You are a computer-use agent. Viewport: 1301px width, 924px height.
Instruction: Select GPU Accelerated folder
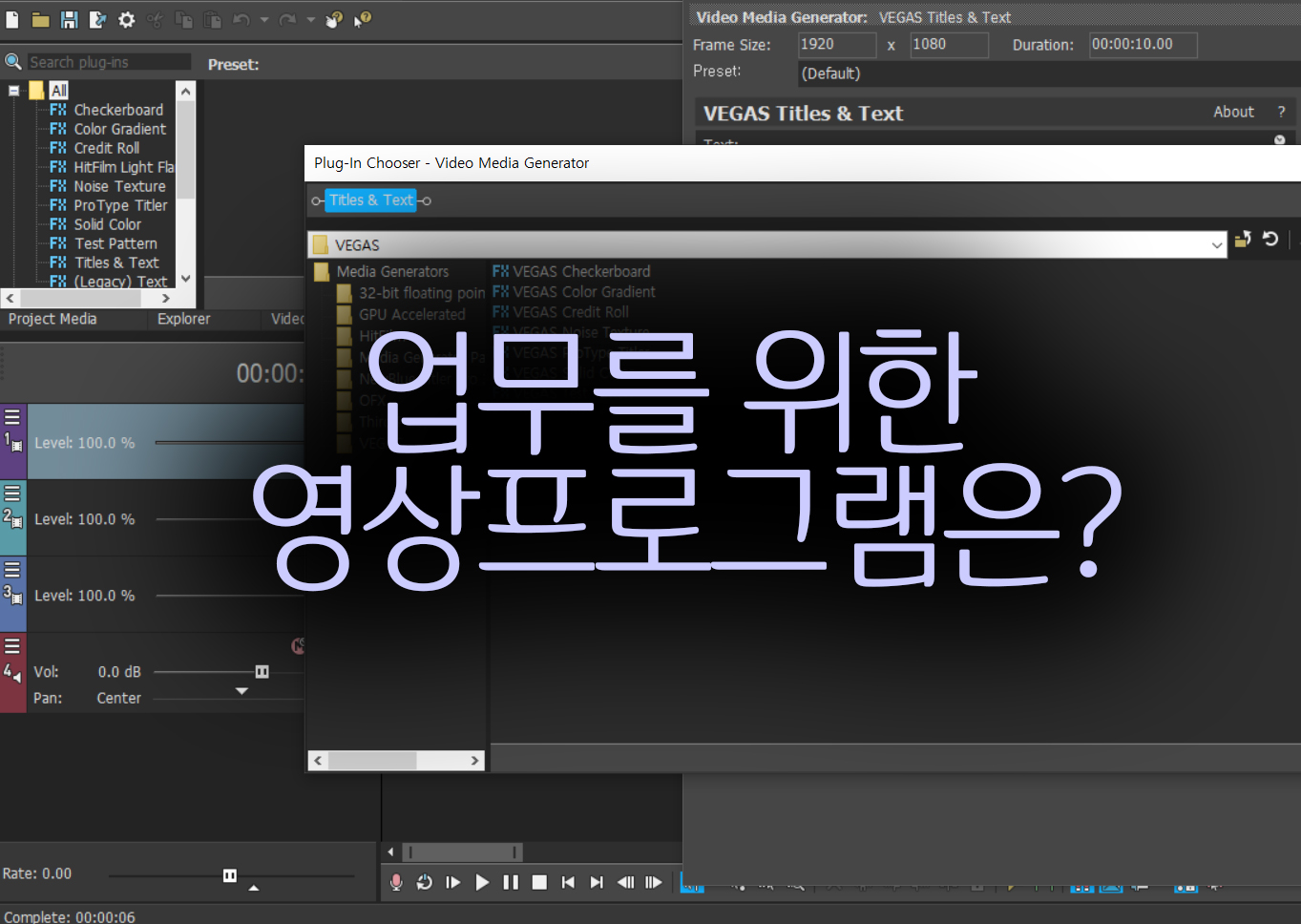point(411,314)
